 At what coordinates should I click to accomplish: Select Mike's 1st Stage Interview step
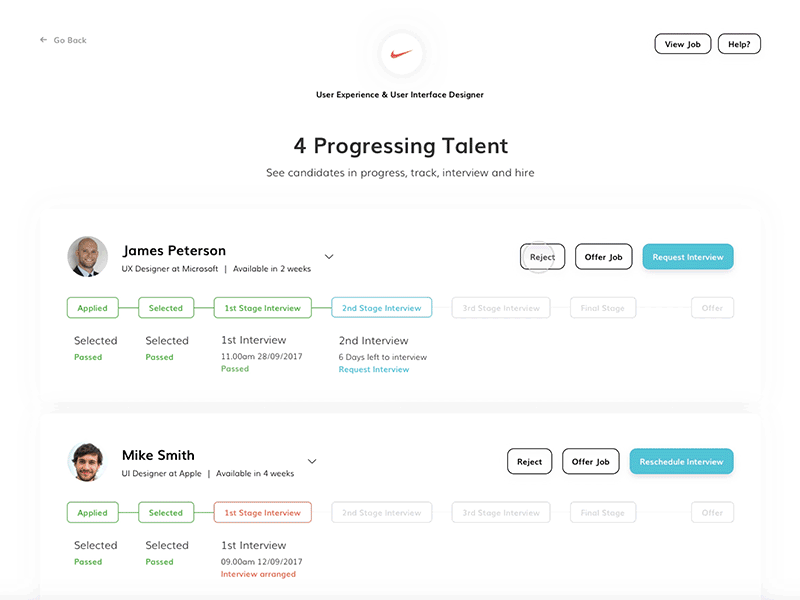pos(262,513)
